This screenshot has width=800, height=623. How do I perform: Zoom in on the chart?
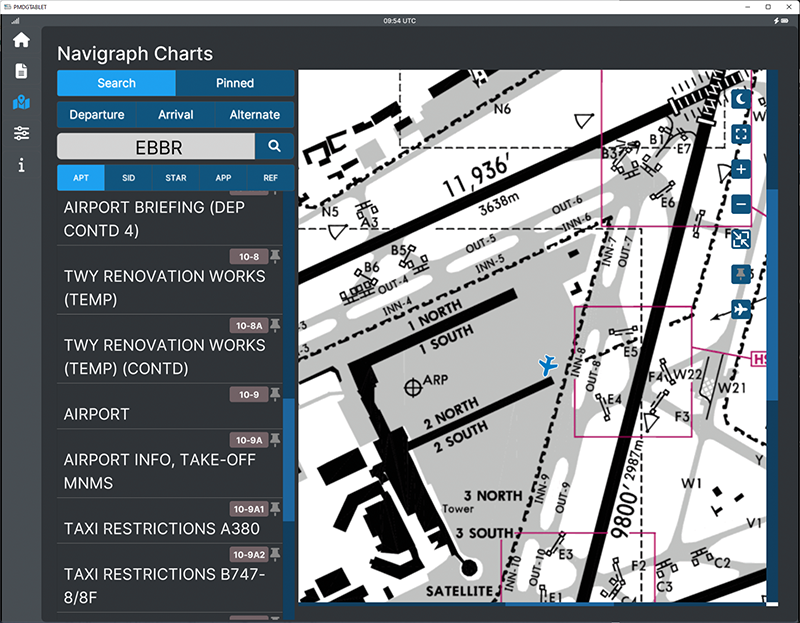tap(741, 169)
